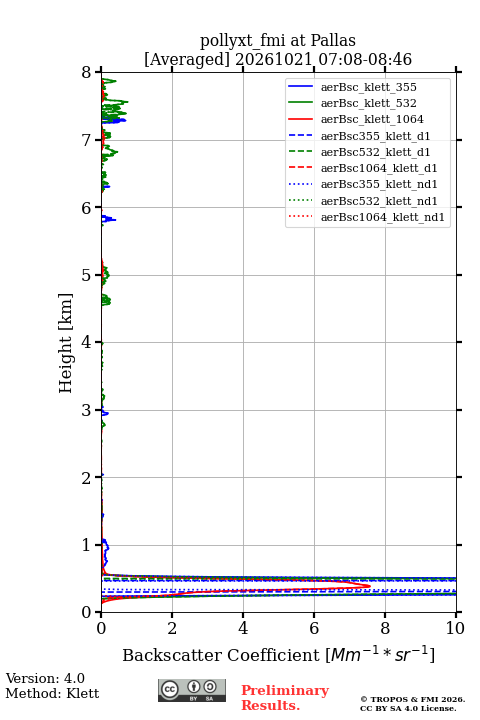The height and width of the screenshot is (720, 480).
Task: Click the y-axis tick label 8
Action: (87, 73)
